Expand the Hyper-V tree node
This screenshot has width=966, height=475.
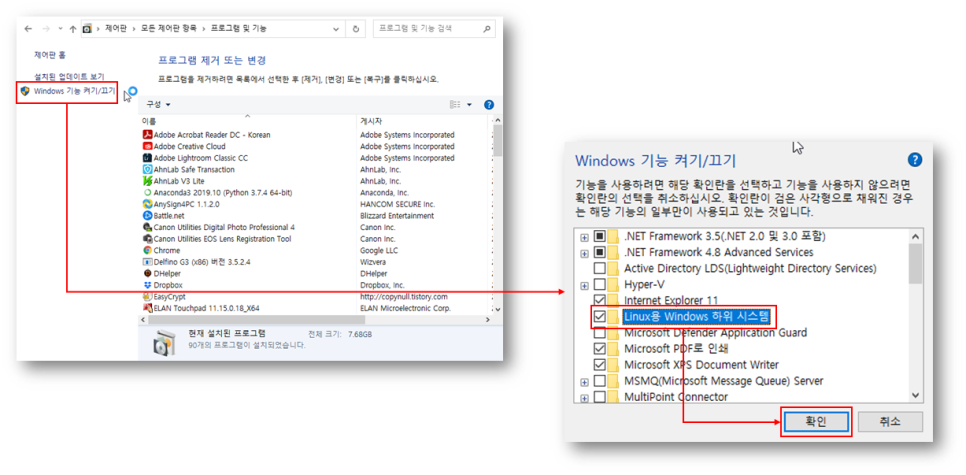coord(584,285)
